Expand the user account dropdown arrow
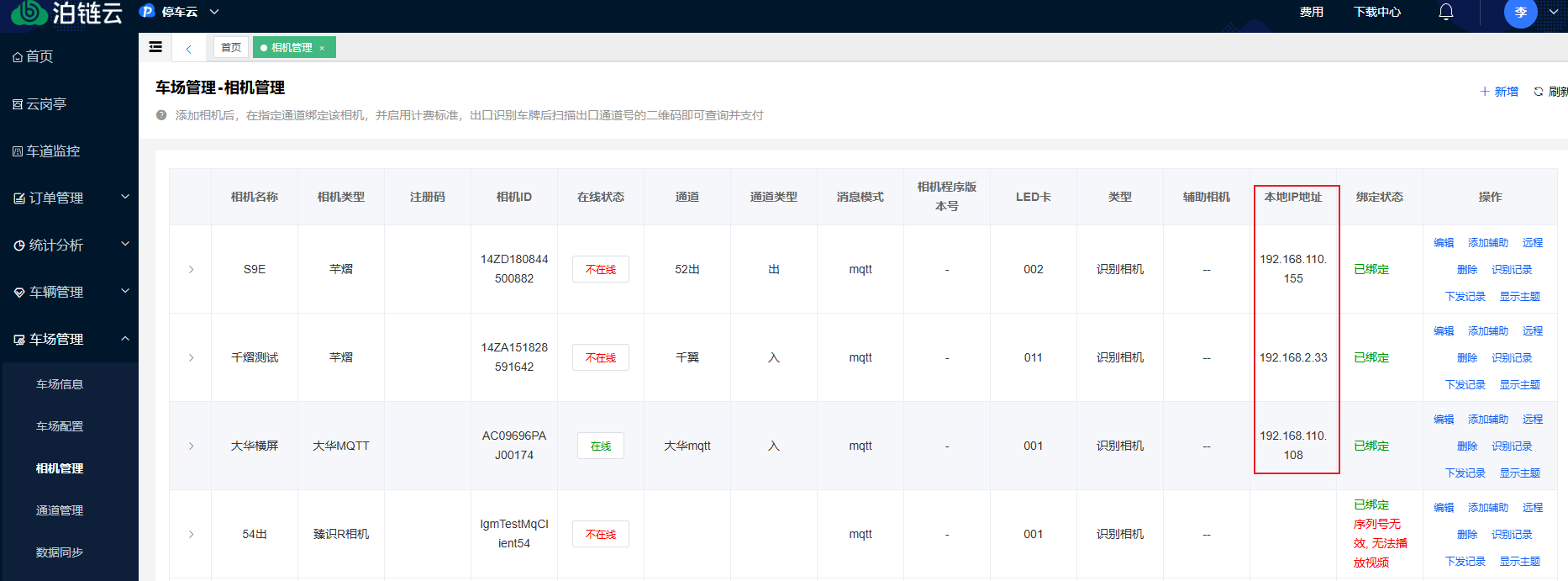1568x581 pixels. pos(1554,12)
